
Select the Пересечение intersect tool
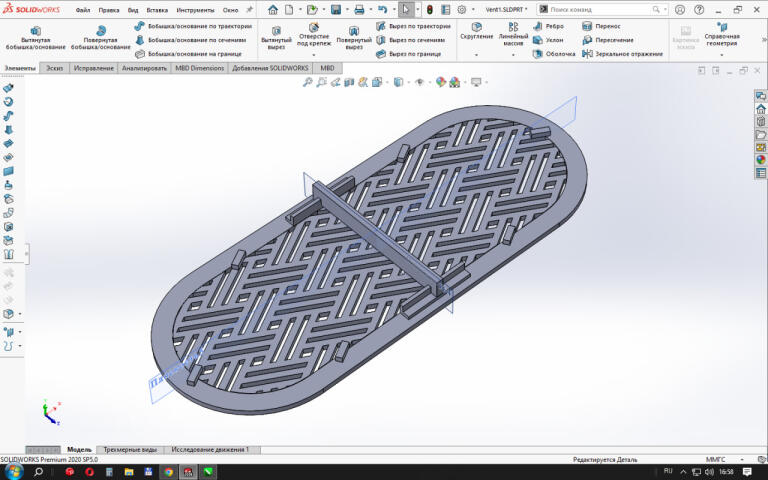click(x=607, y=40)
